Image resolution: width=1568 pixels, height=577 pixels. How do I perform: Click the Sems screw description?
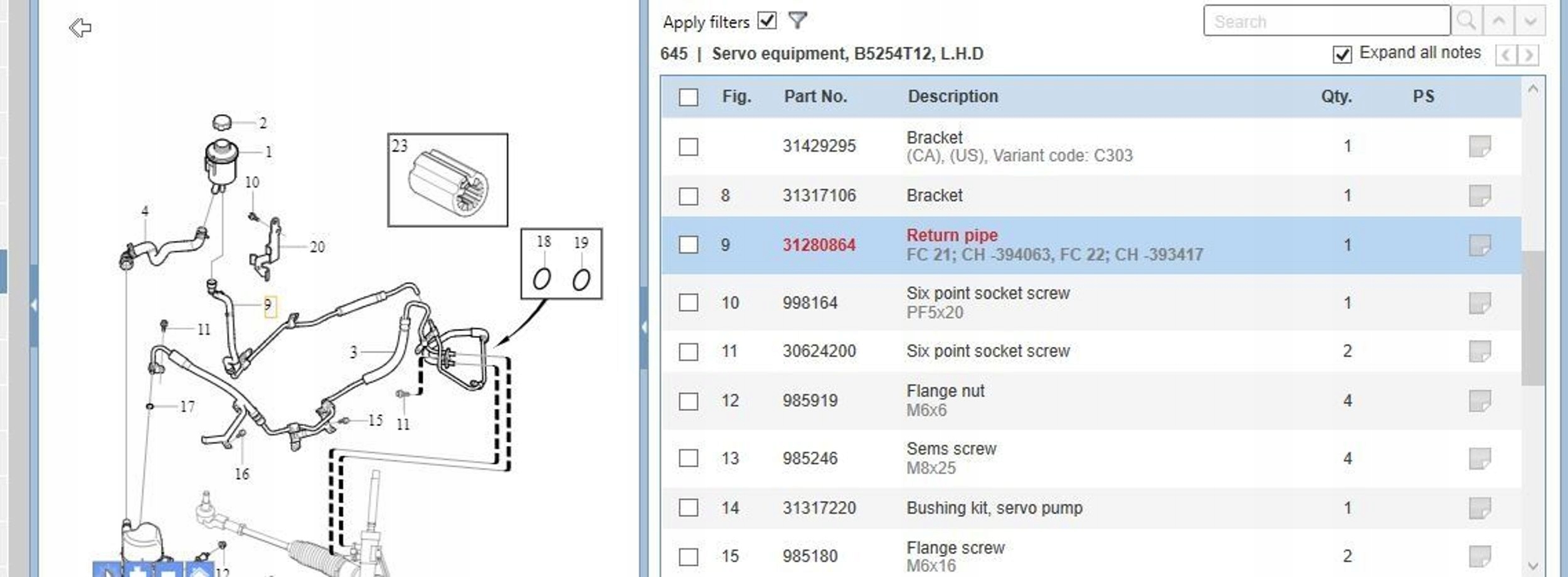(951, 449)
